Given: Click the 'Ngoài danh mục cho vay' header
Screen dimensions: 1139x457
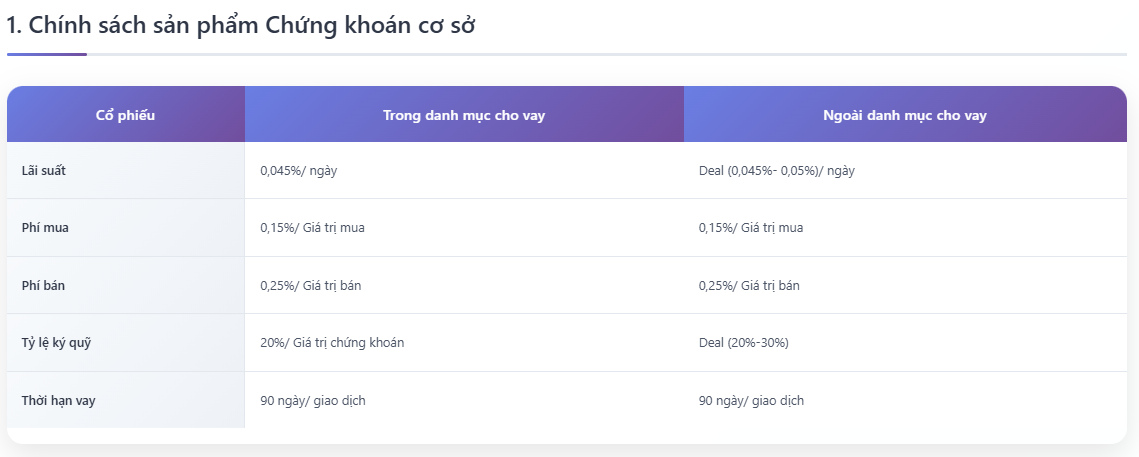Looking at the screenshot, I should click(x=905, y=115).
